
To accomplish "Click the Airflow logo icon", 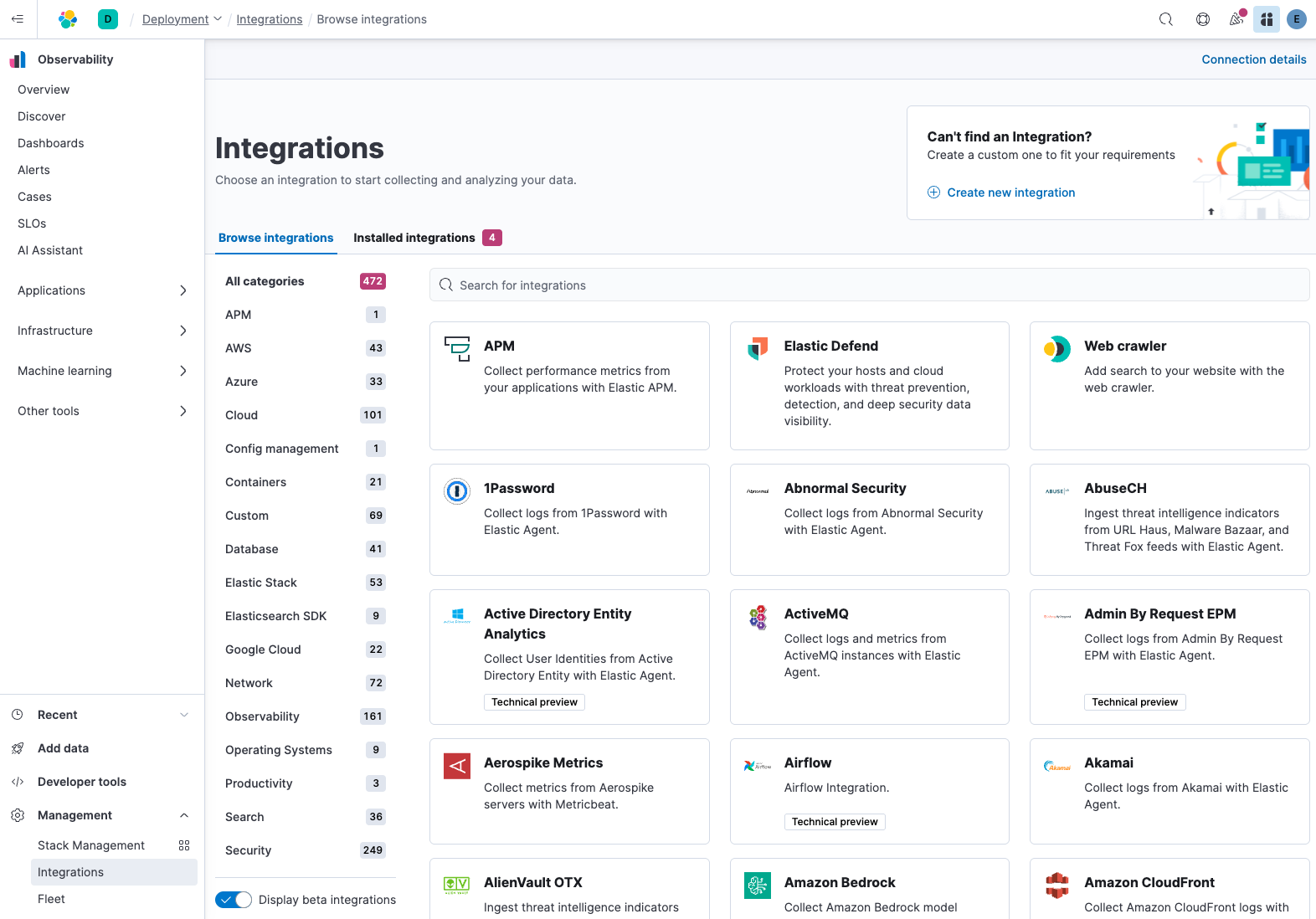I will click(758, 766).
